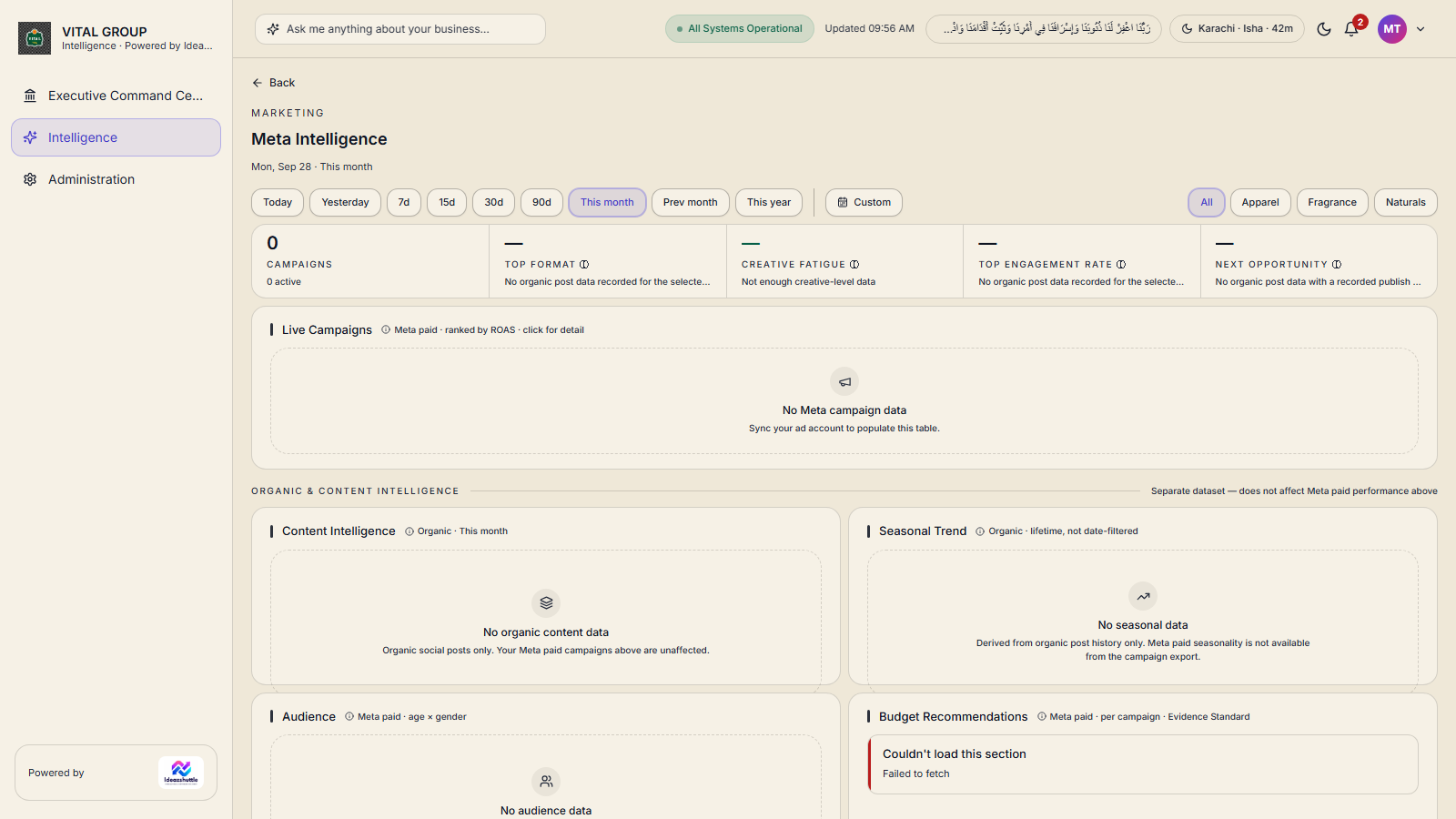Click the megaphone No Meta campaign icon
Screen dimensions: 1456x819
[x=844, y=381]
